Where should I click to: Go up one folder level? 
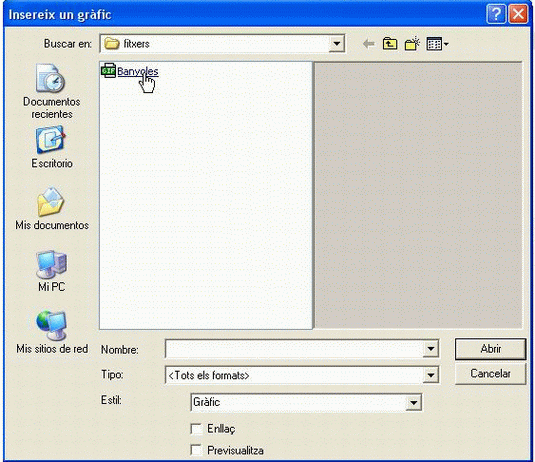[390, 44]
